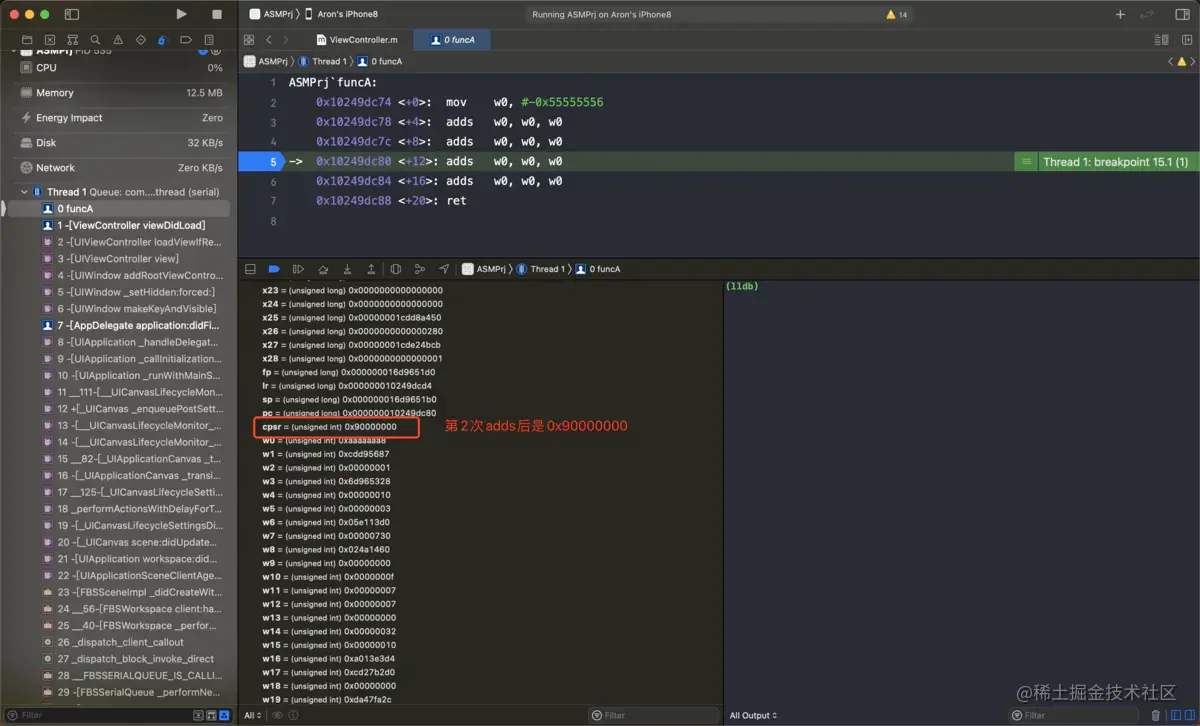1200x726 pixels.
Task: Open the Find navigator
Action: 95,40
